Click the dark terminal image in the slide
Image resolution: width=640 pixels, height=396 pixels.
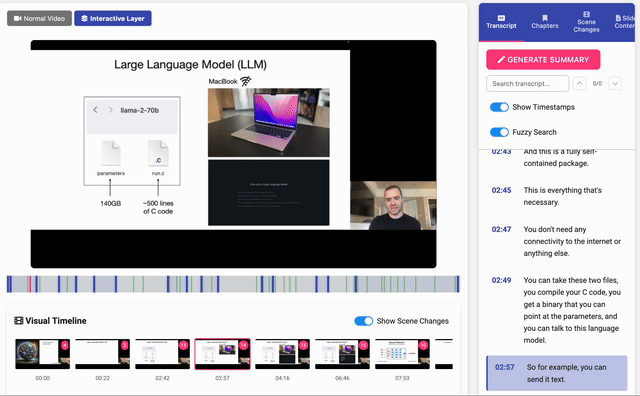(x=269, y=193)
